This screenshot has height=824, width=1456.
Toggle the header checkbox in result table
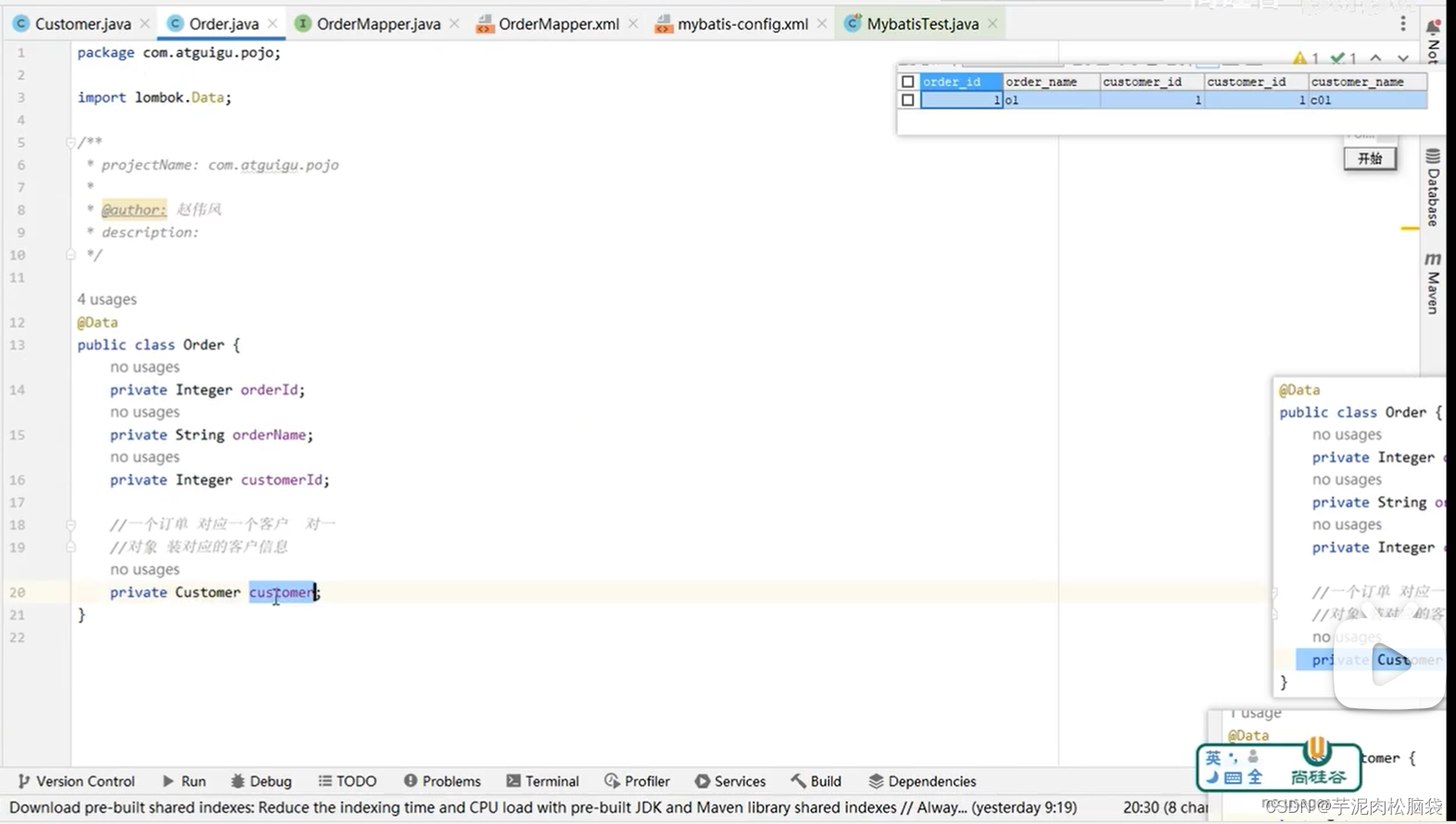pos(908,82)
